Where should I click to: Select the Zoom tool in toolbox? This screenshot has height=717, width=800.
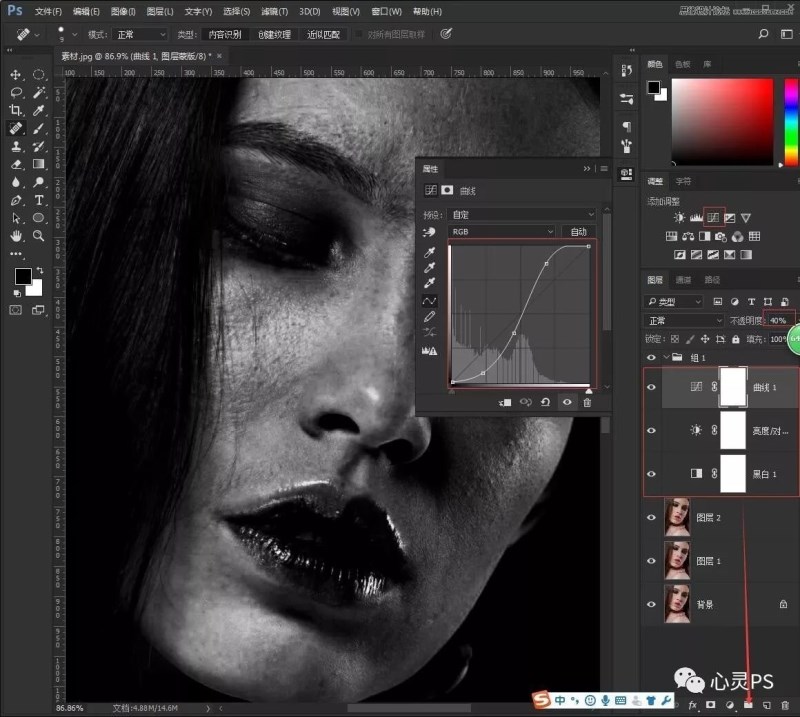point(38,236)
